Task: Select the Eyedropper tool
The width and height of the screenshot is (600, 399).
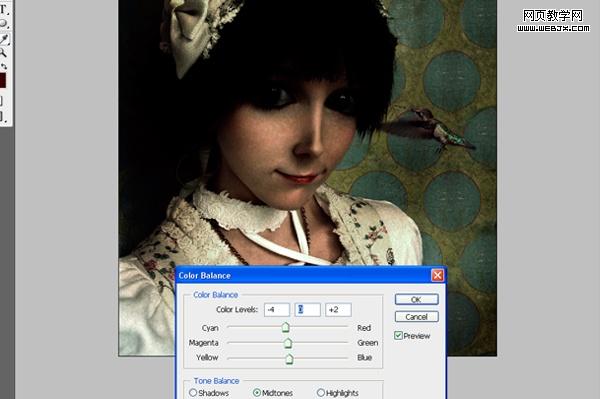Action: tap(4, 38)
